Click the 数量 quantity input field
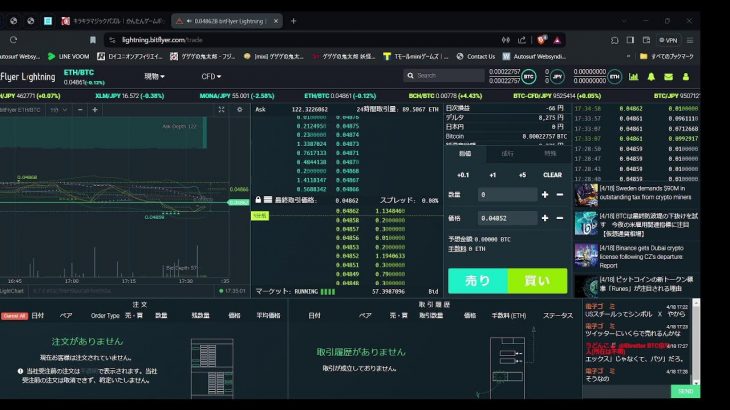The image size is (730, 410). point(507,195)
